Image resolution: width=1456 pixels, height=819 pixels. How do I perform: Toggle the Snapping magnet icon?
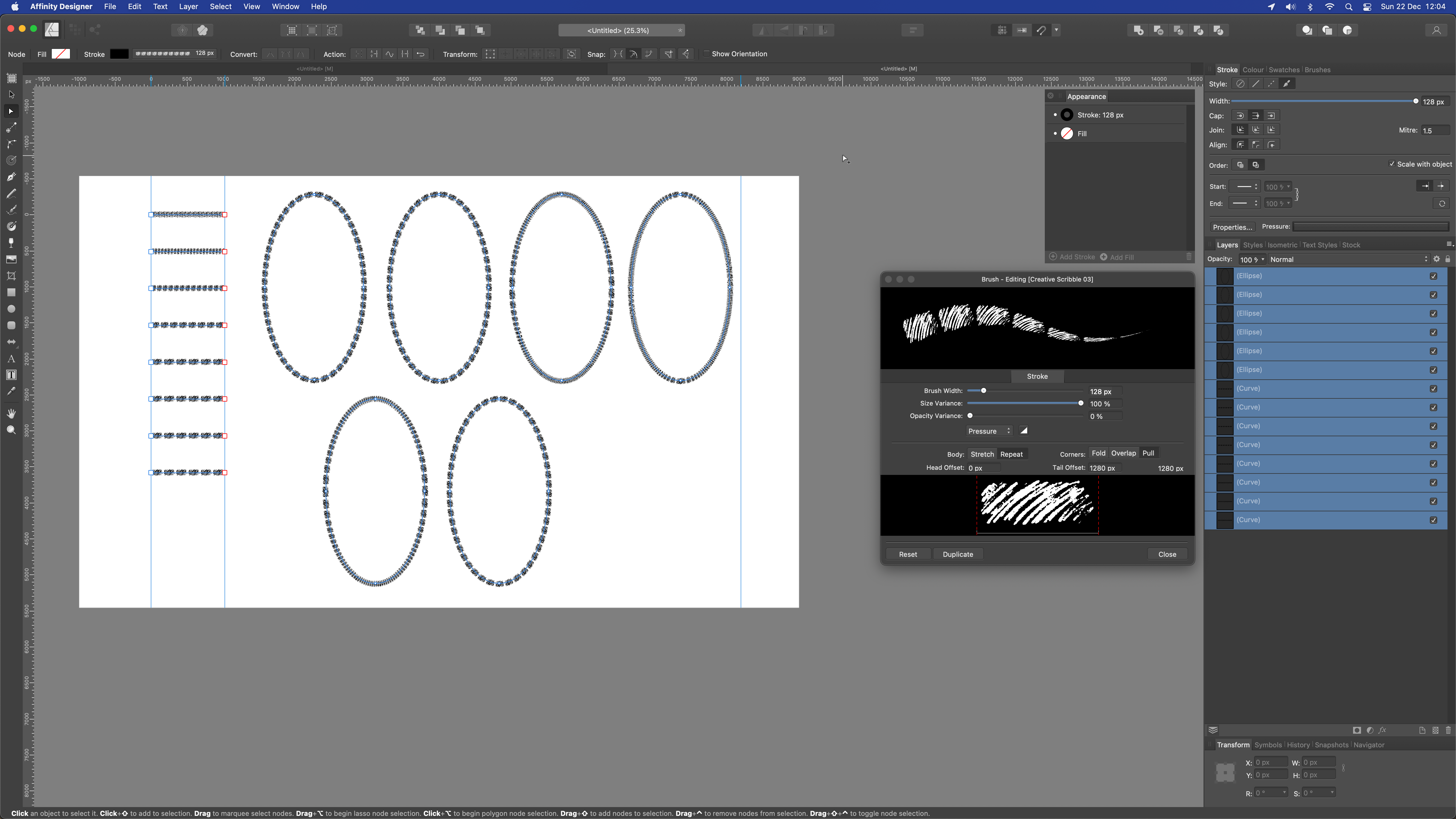click(x=1041, y=30)
